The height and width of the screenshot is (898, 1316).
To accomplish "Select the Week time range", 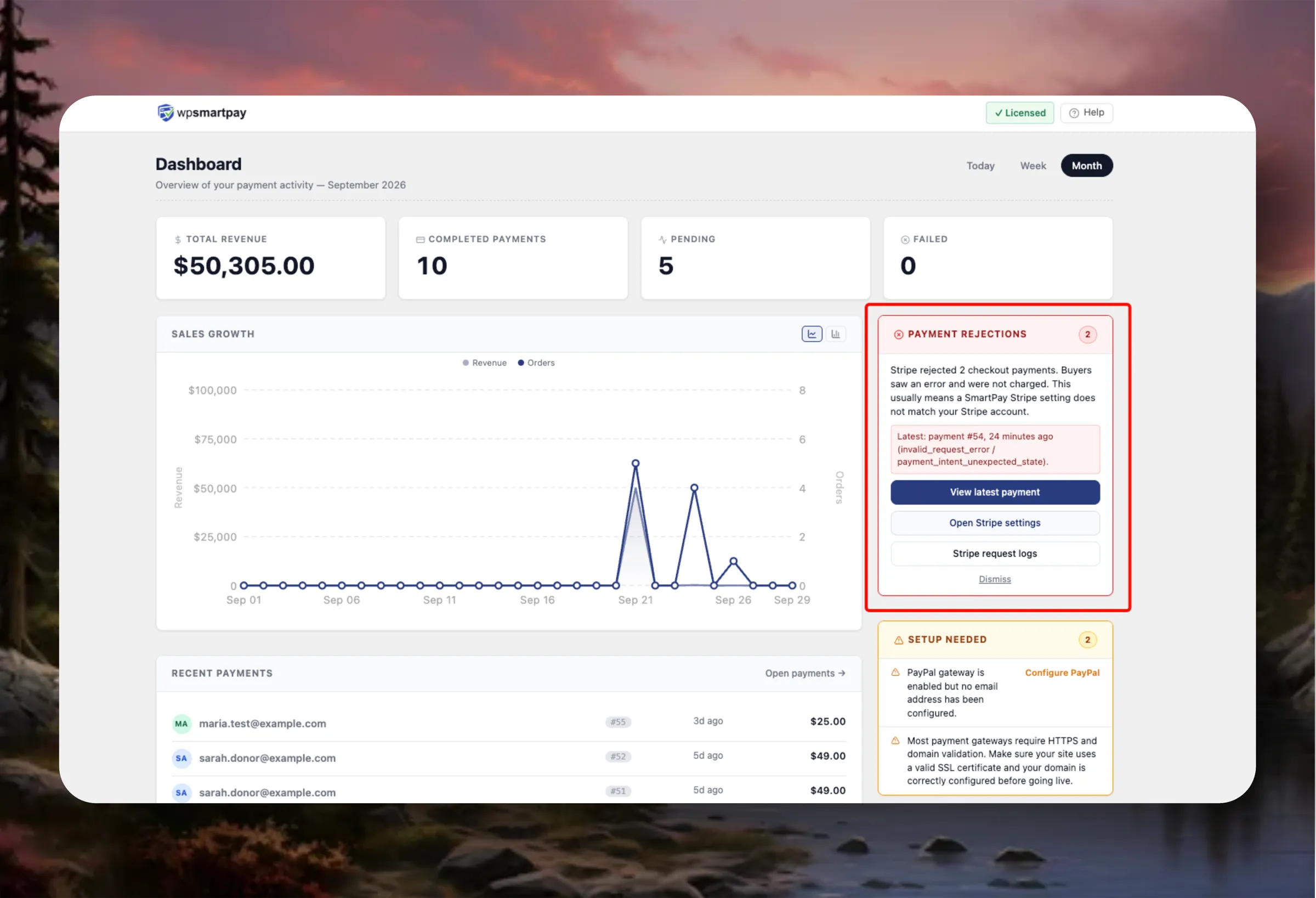I will [x=1033, y=166].
